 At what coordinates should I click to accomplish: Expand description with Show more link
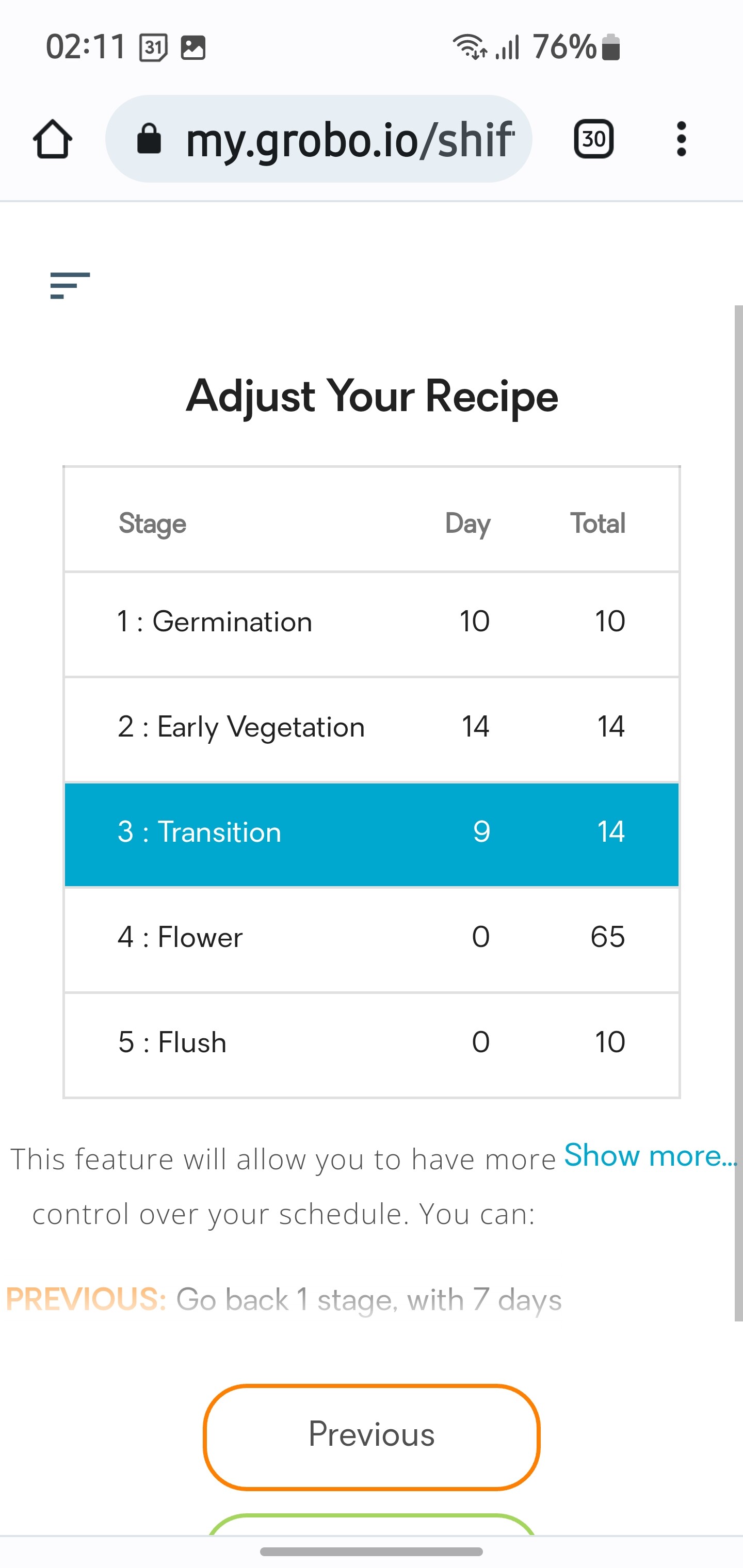point(651,1155)
